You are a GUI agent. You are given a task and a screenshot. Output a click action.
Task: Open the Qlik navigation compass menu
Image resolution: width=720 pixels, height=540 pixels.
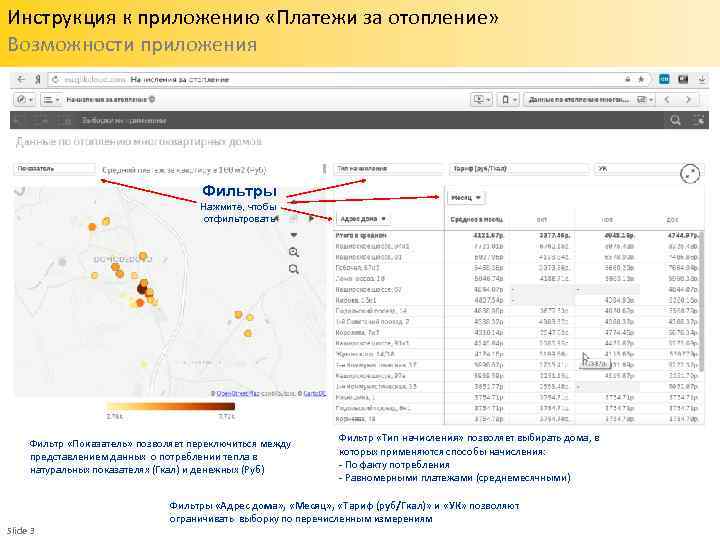[x=24, y=99]
